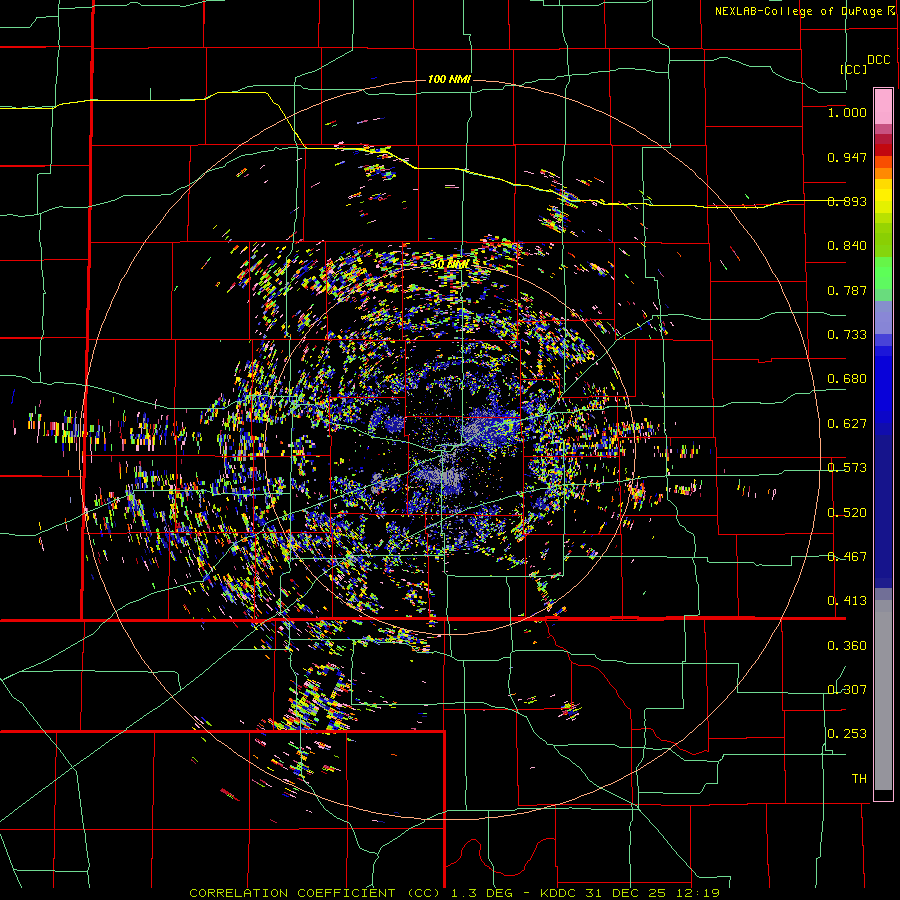
Task: Select the 100 NMI range ring label
Action: coord(449,79)
